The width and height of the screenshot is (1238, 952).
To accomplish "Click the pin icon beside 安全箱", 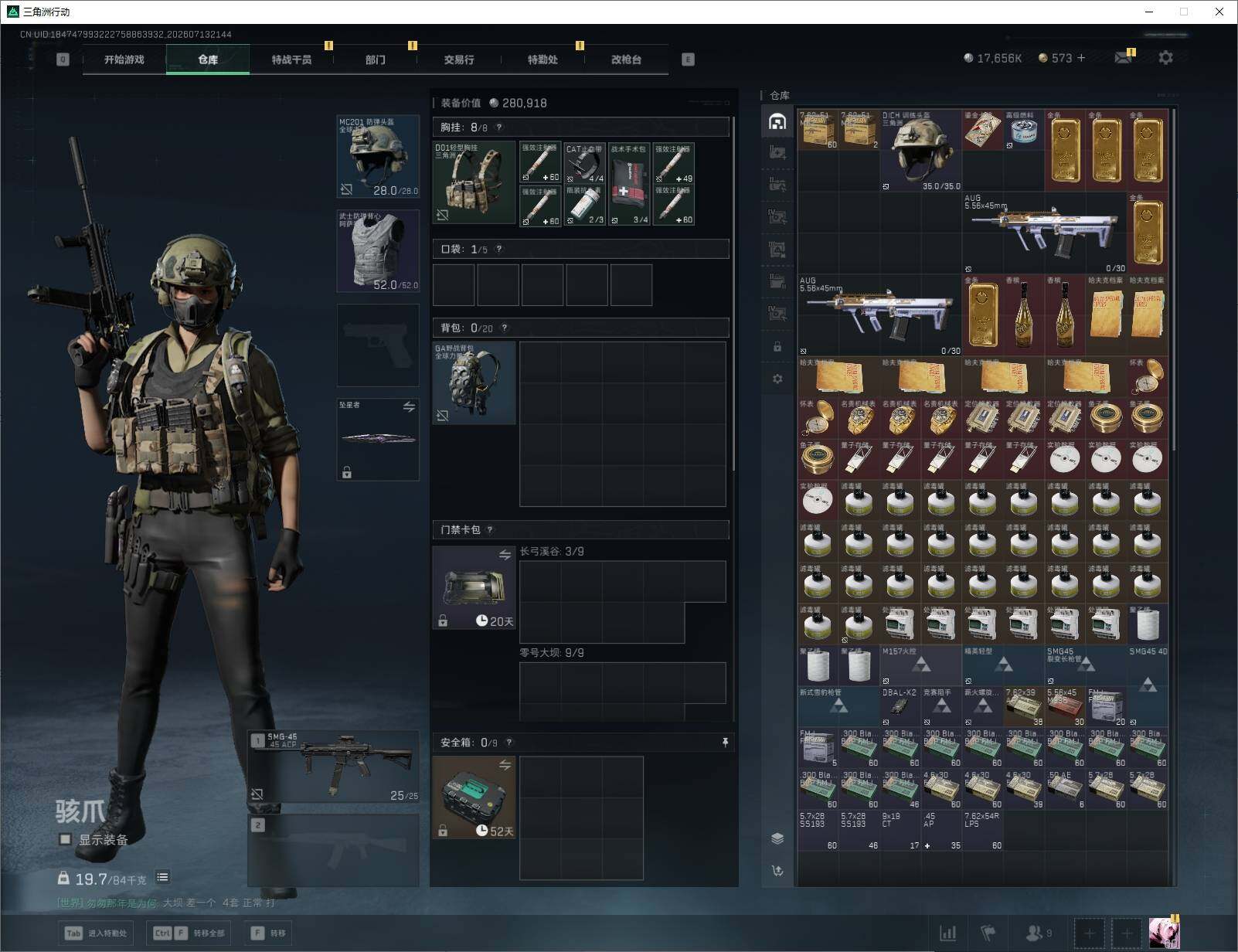I will tap(725, 742).
